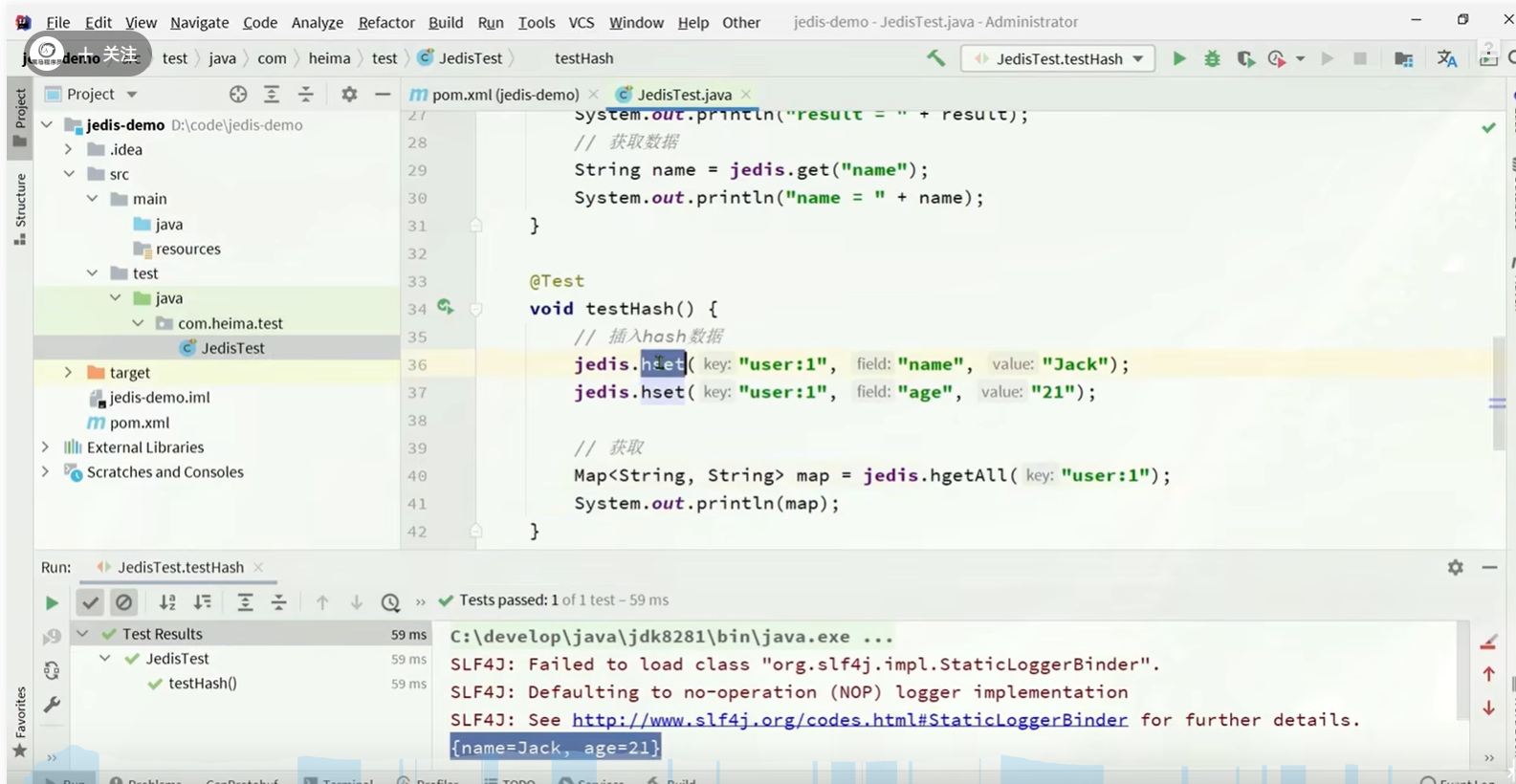Toggle alphabetical sorting of test results

tap(167, 602)
